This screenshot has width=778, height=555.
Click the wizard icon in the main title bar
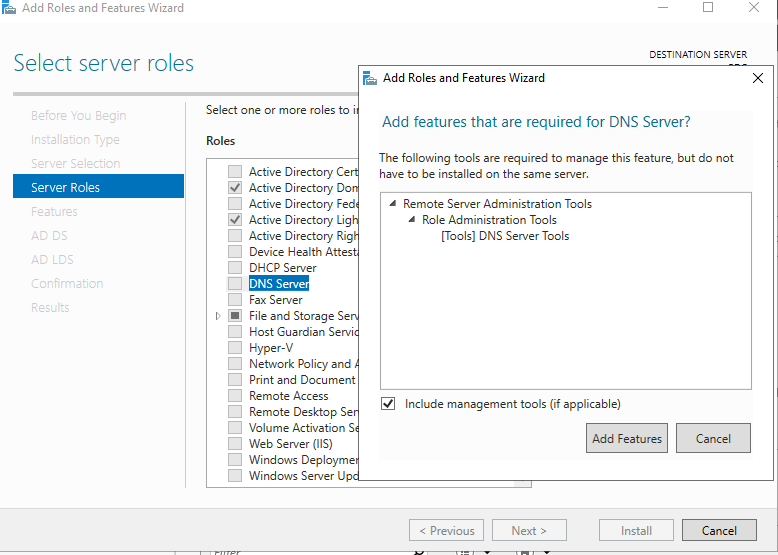tap(9, 8)
